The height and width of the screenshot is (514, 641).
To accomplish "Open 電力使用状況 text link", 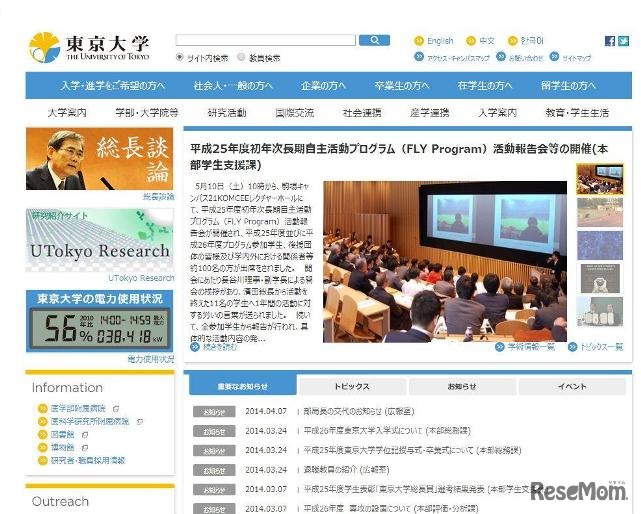I will coord(151,359).
